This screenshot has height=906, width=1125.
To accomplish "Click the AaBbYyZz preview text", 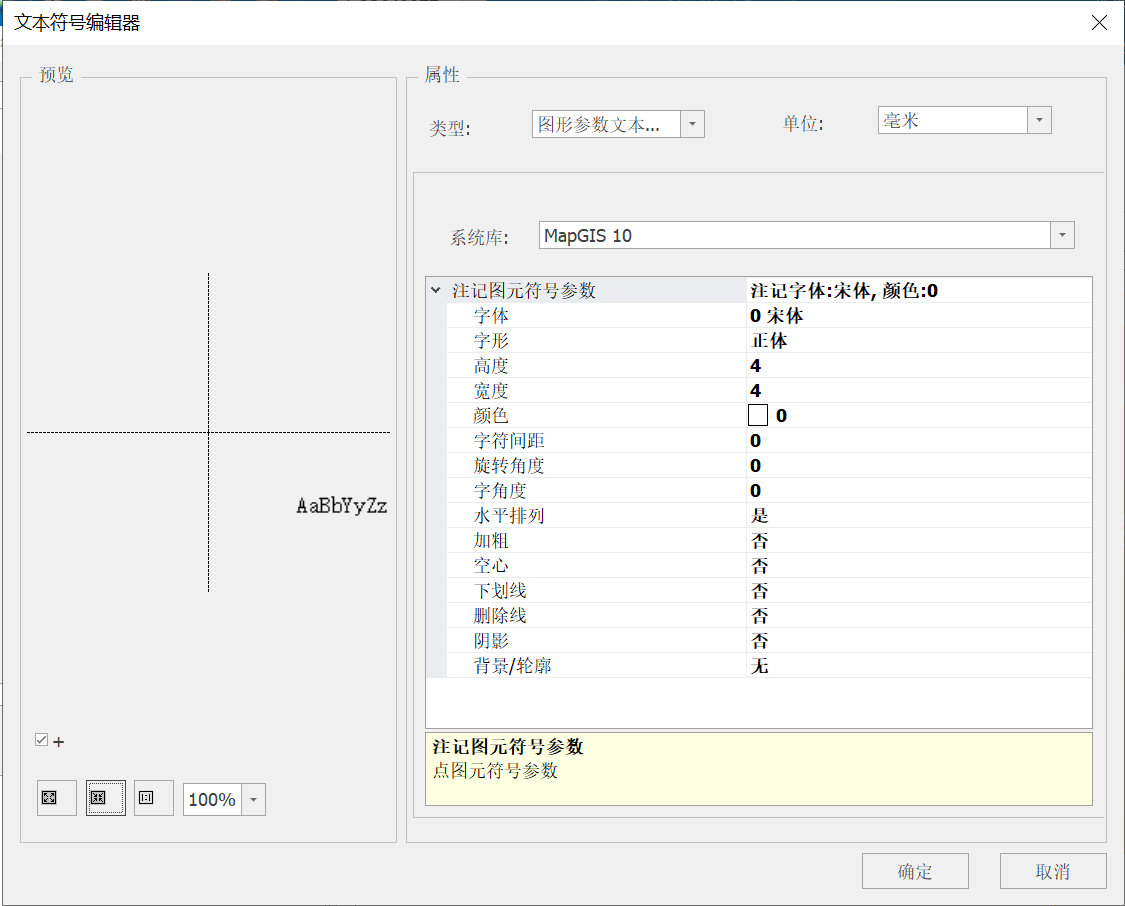I will coord(341,506).
